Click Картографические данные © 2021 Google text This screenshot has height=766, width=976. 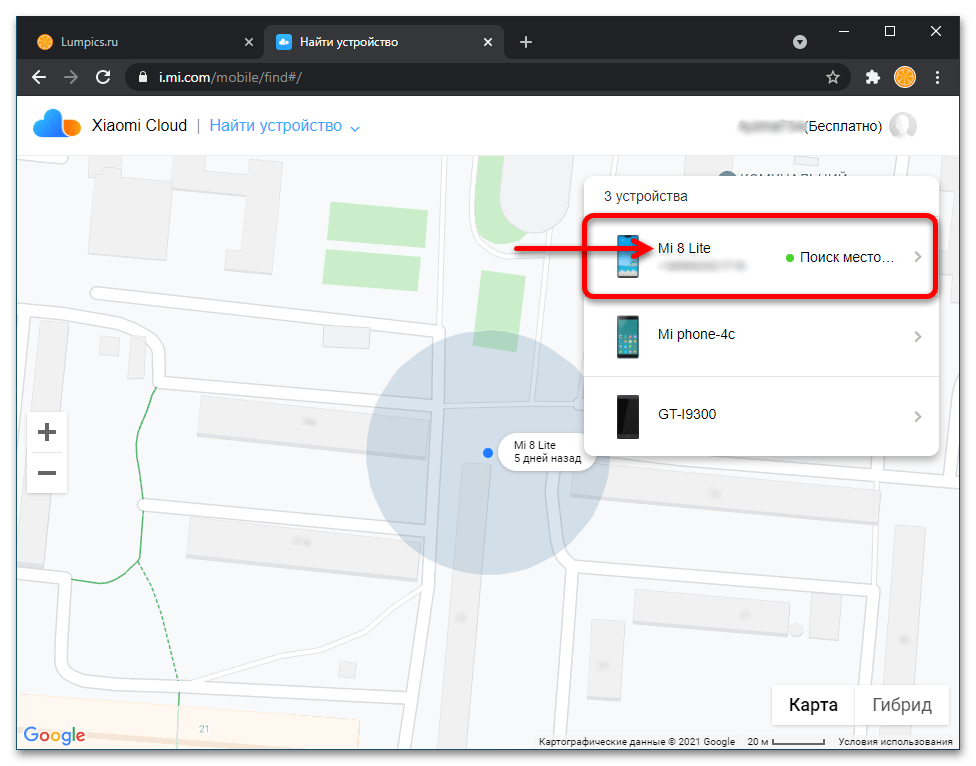click(637, 742)
